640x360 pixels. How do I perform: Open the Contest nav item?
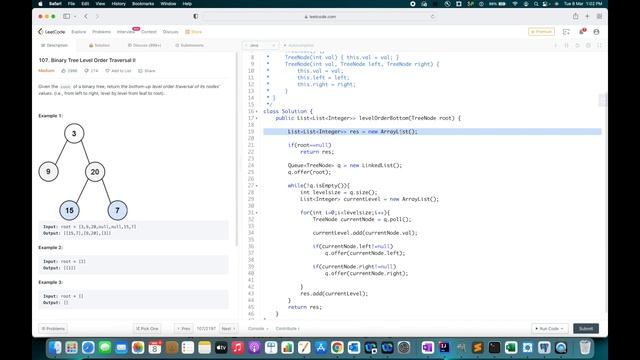click(149, 32)
